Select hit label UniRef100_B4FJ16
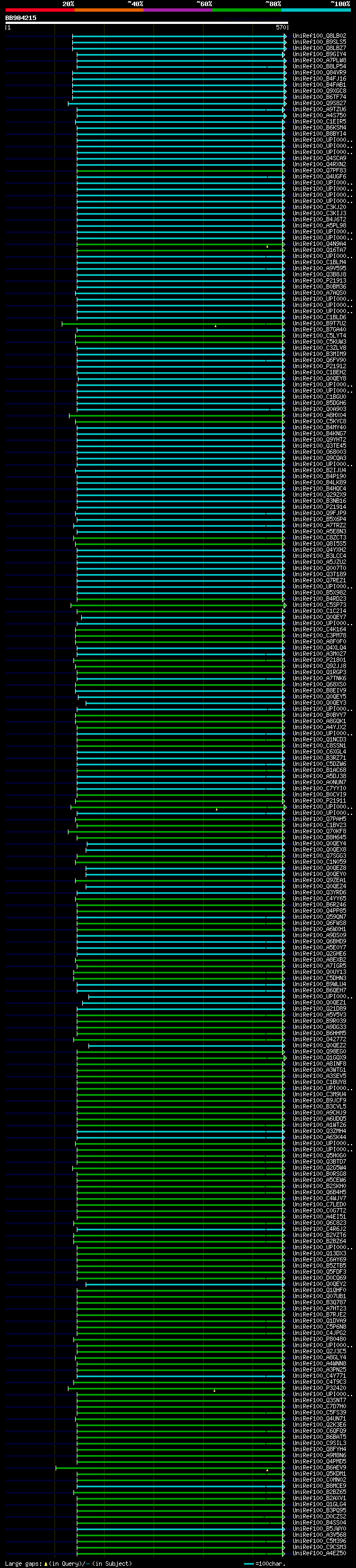The width and height of the screenshot is (356, 1568). [x=319, y=78]
